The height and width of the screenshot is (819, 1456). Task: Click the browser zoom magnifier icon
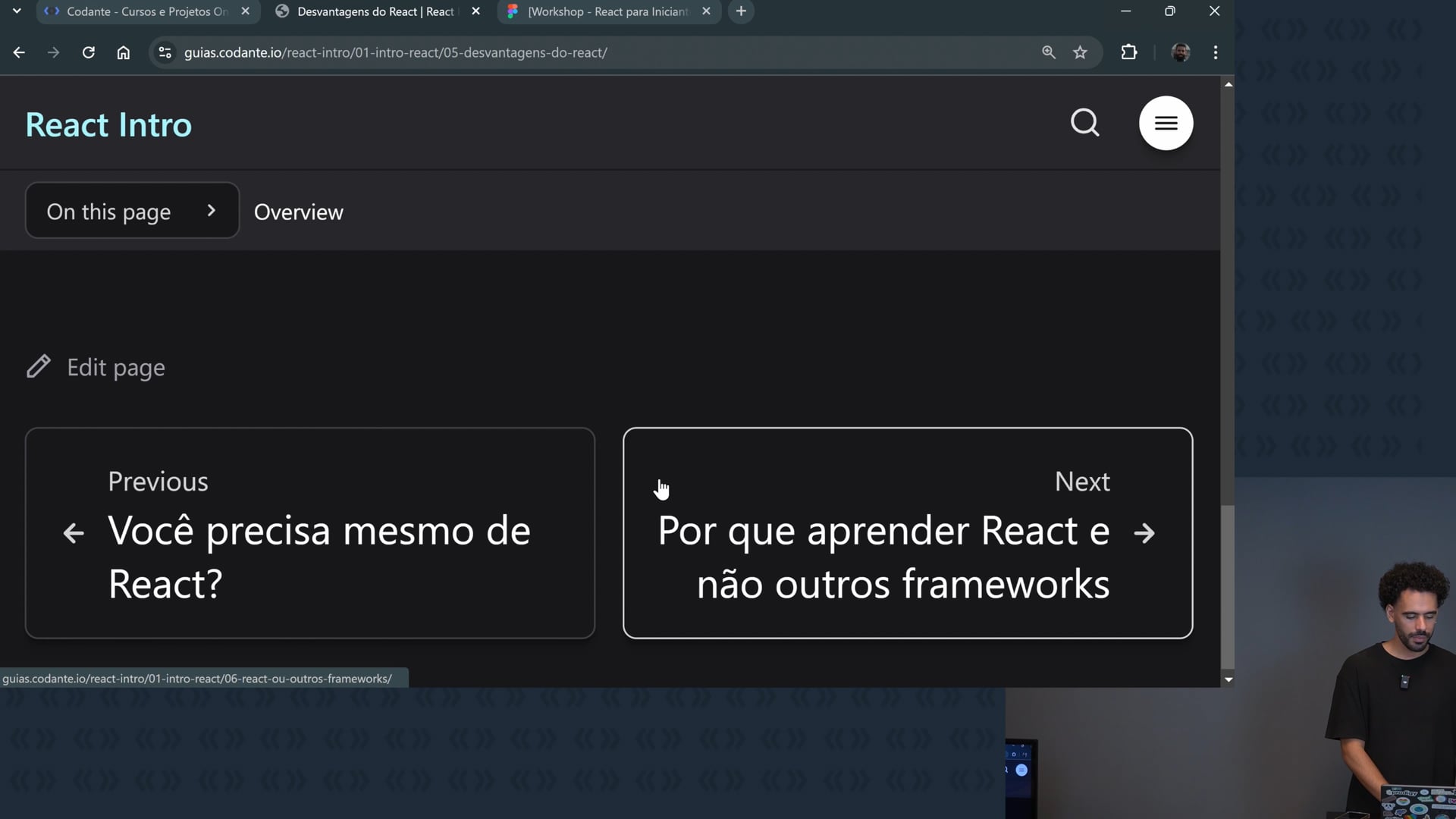click(1048, 52)
